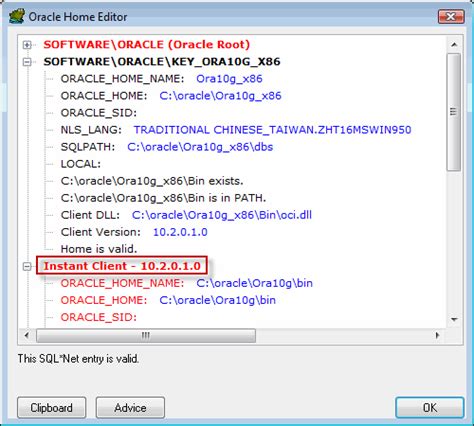The image size is (474, 426).
Task: Select red ORACLE_HOME: C:\oracle\Ora10g\bin row
Action: (x=168, y=300)
